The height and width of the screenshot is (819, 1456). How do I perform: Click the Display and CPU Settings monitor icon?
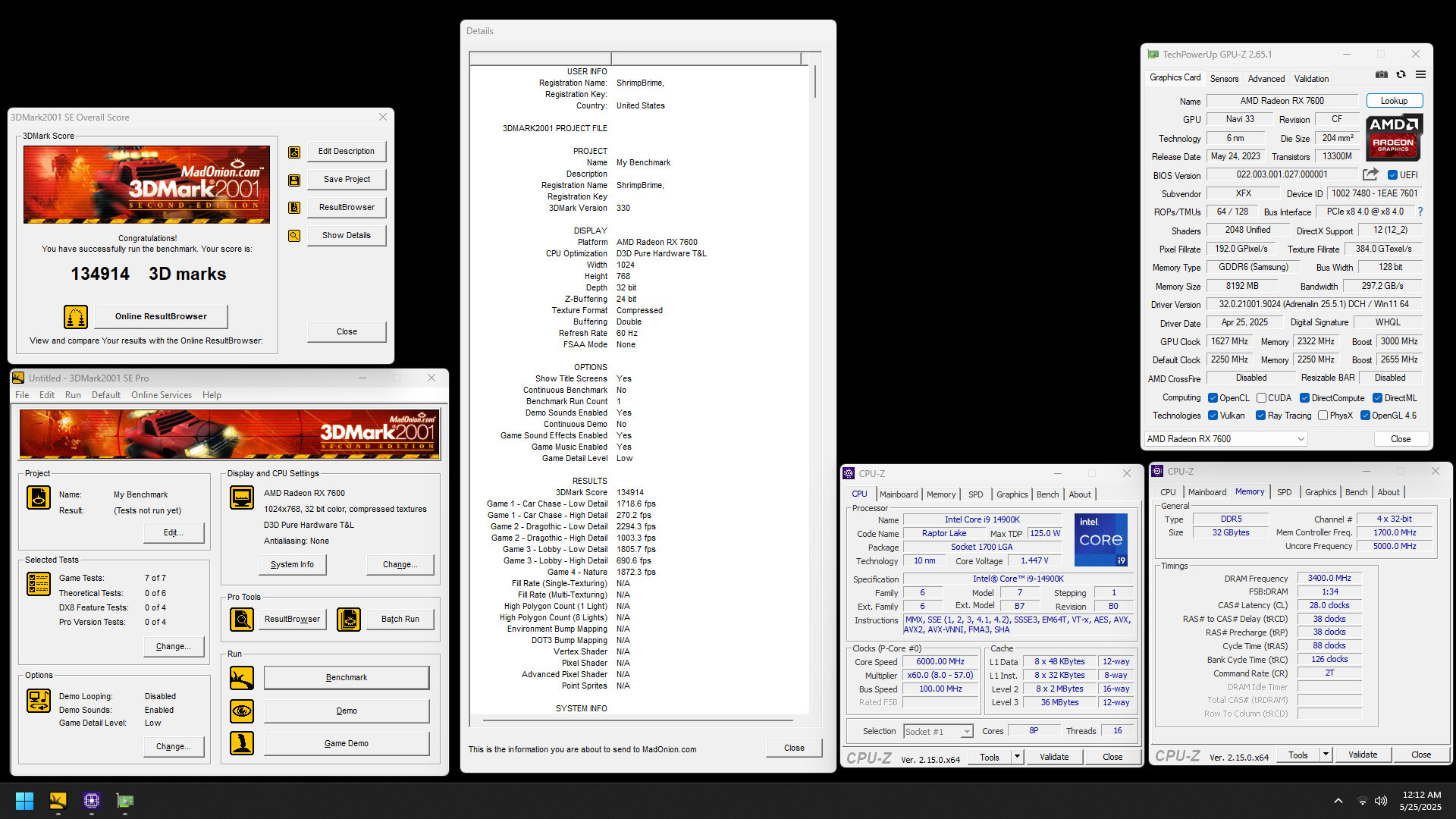pyautogui.click(x=242, y=497)
